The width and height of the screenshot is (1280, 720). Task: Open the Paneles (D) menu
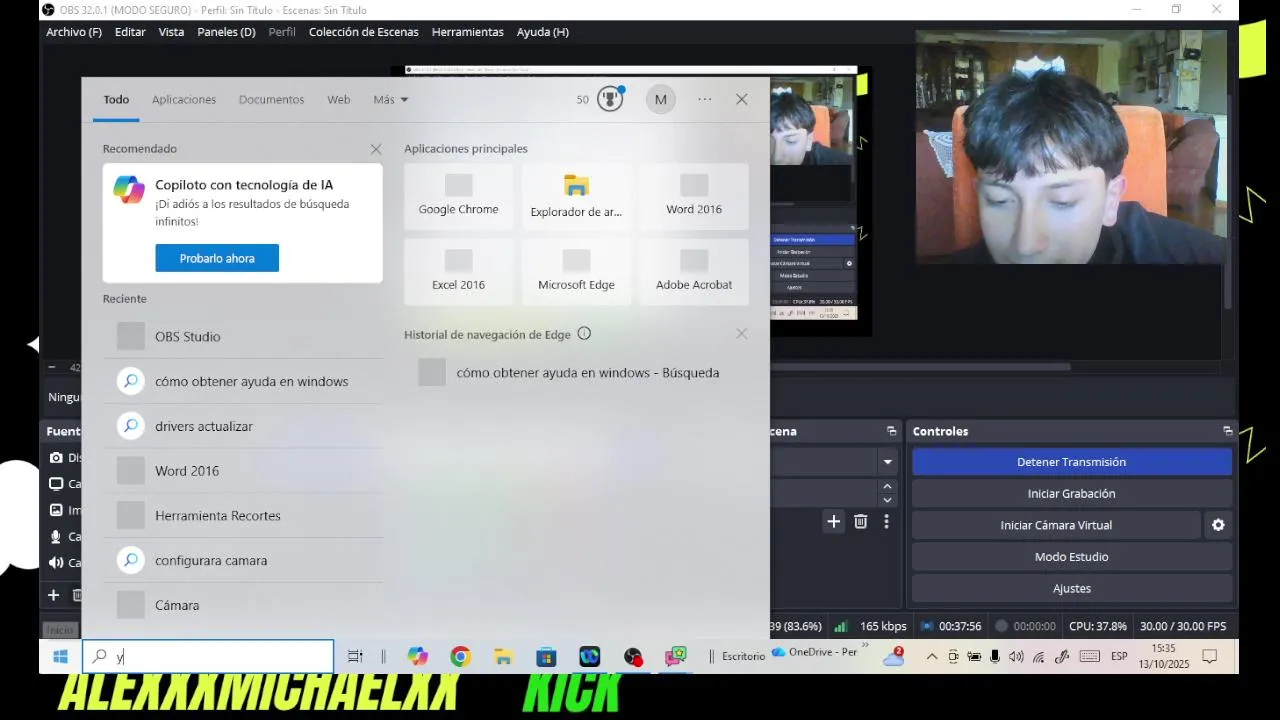[x=226, y=32]
